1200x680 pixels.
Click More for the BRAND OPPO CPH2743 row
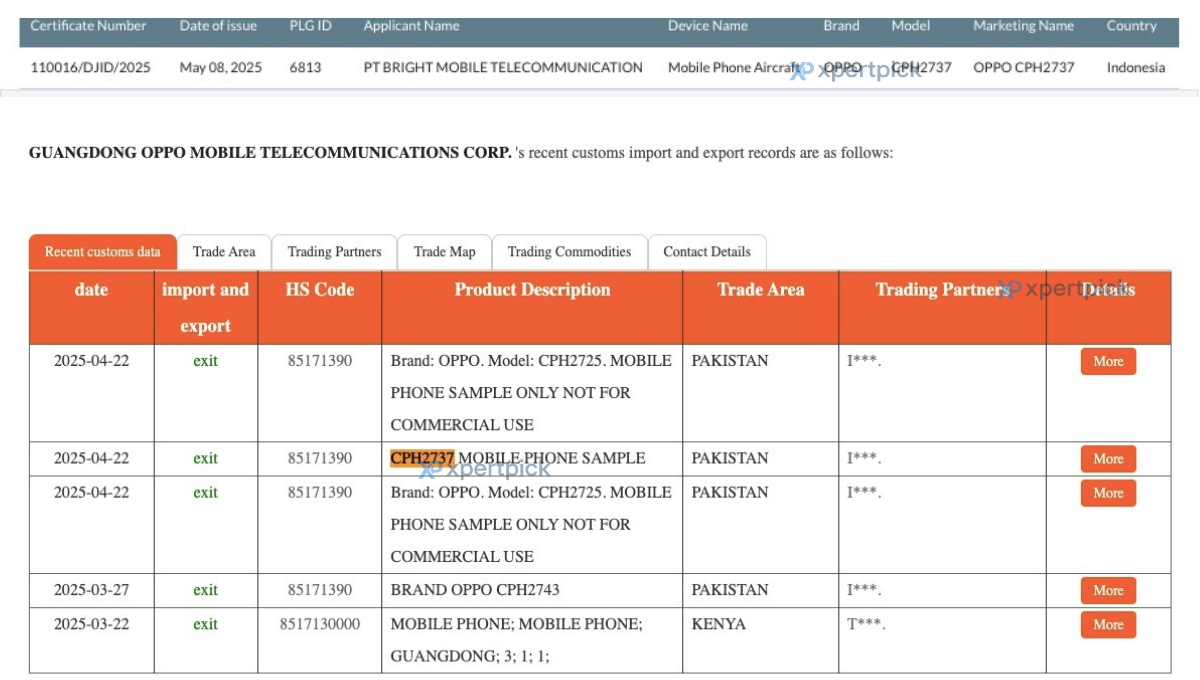coord(1108,591)
